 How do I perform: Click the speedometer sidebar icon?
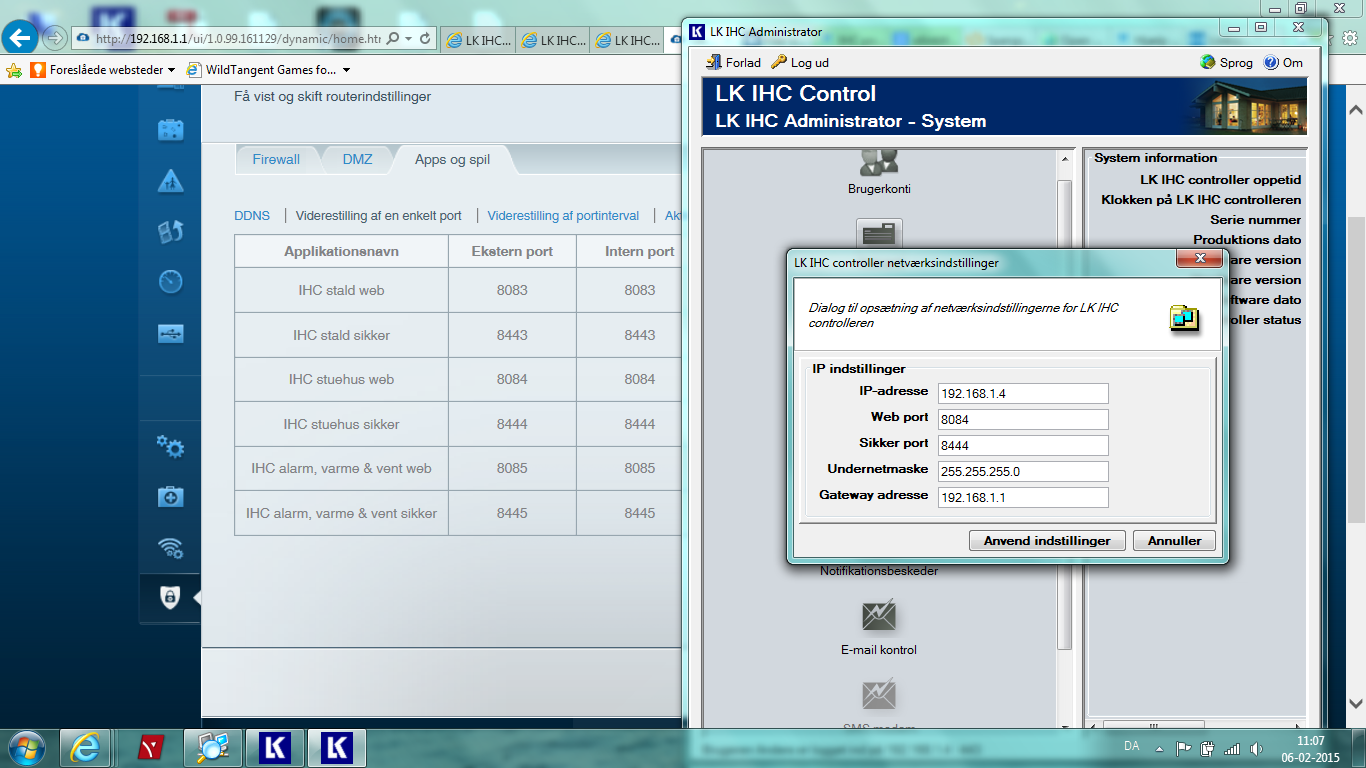click(x=170, y=282)
